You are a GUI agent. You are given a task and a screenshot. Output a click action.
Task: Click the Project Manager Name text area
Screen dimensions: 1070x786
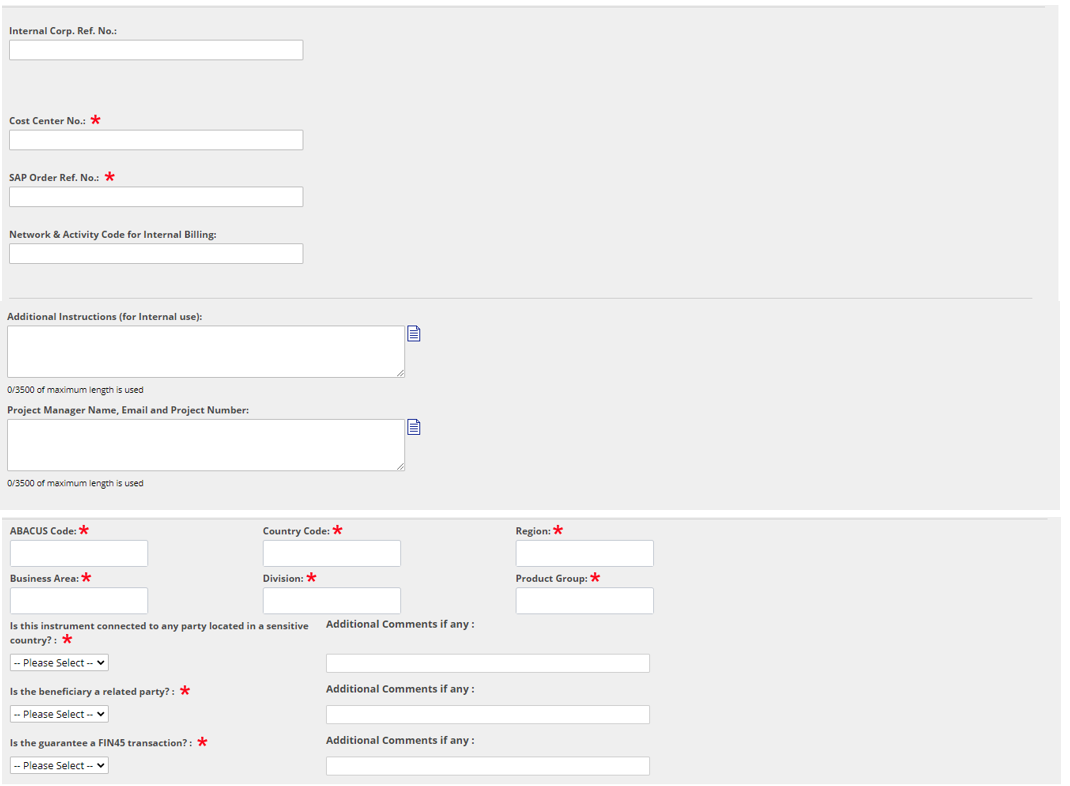[x=206, y=445]
